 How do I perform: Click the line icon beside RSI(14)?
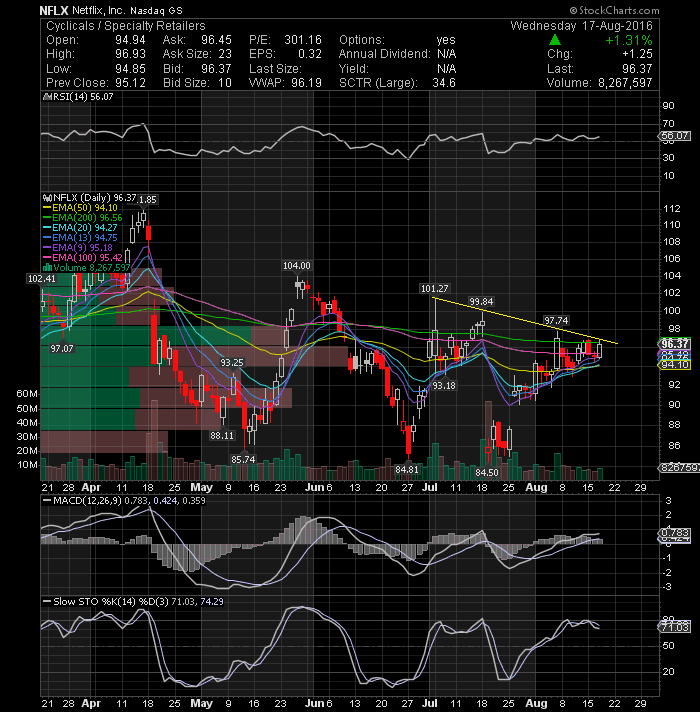(x=47, y=97)
